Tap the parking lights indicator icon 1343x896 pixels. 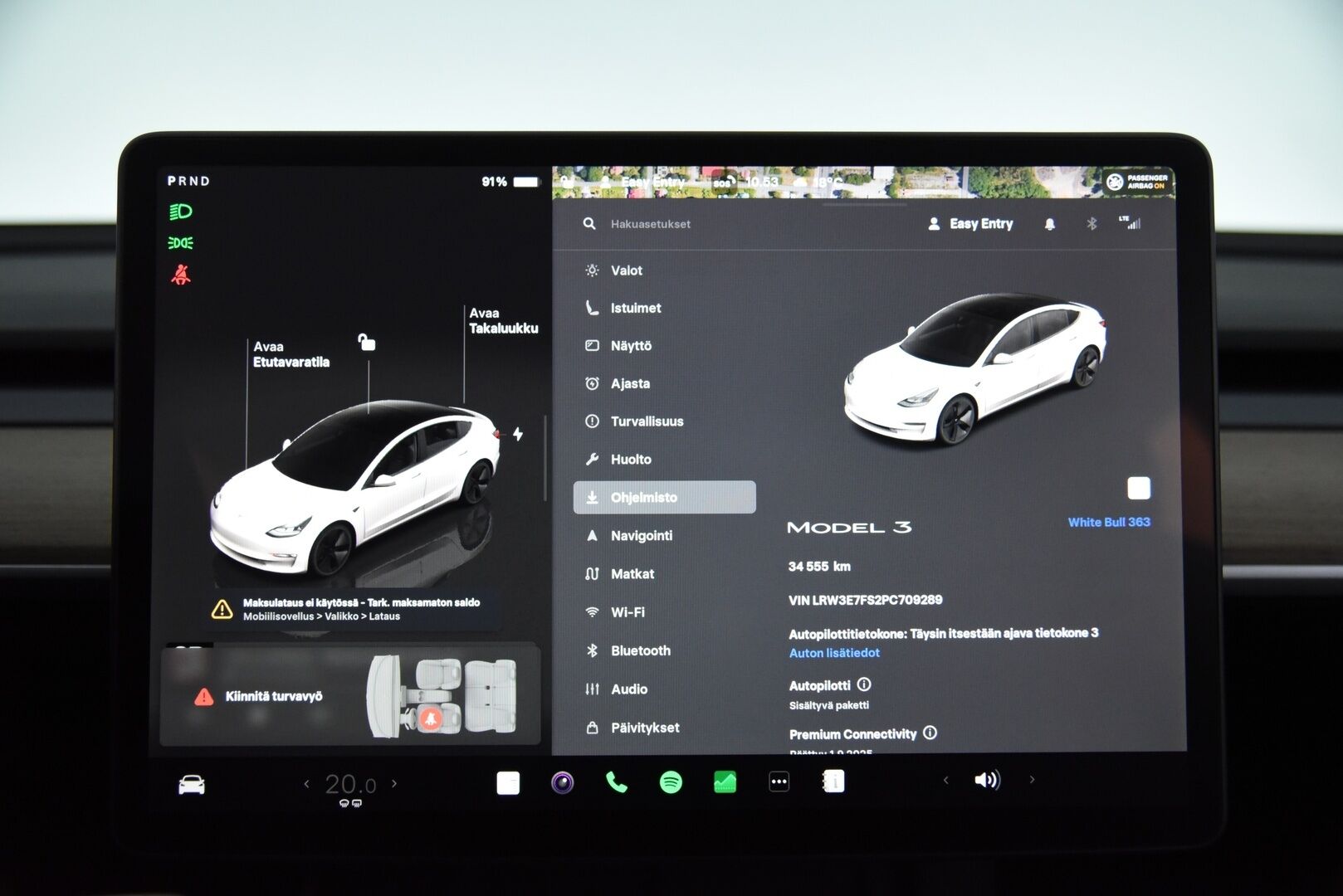coord(181,243)
